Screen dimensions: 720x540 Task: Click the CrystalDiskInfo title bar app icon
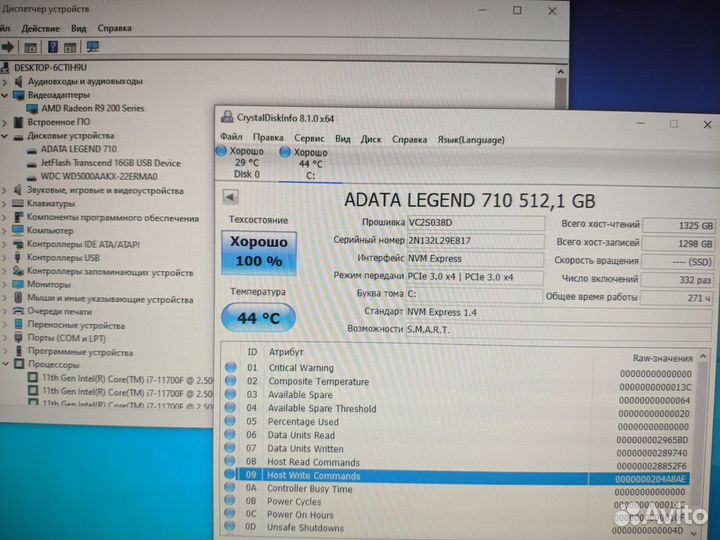pos(226,117)
